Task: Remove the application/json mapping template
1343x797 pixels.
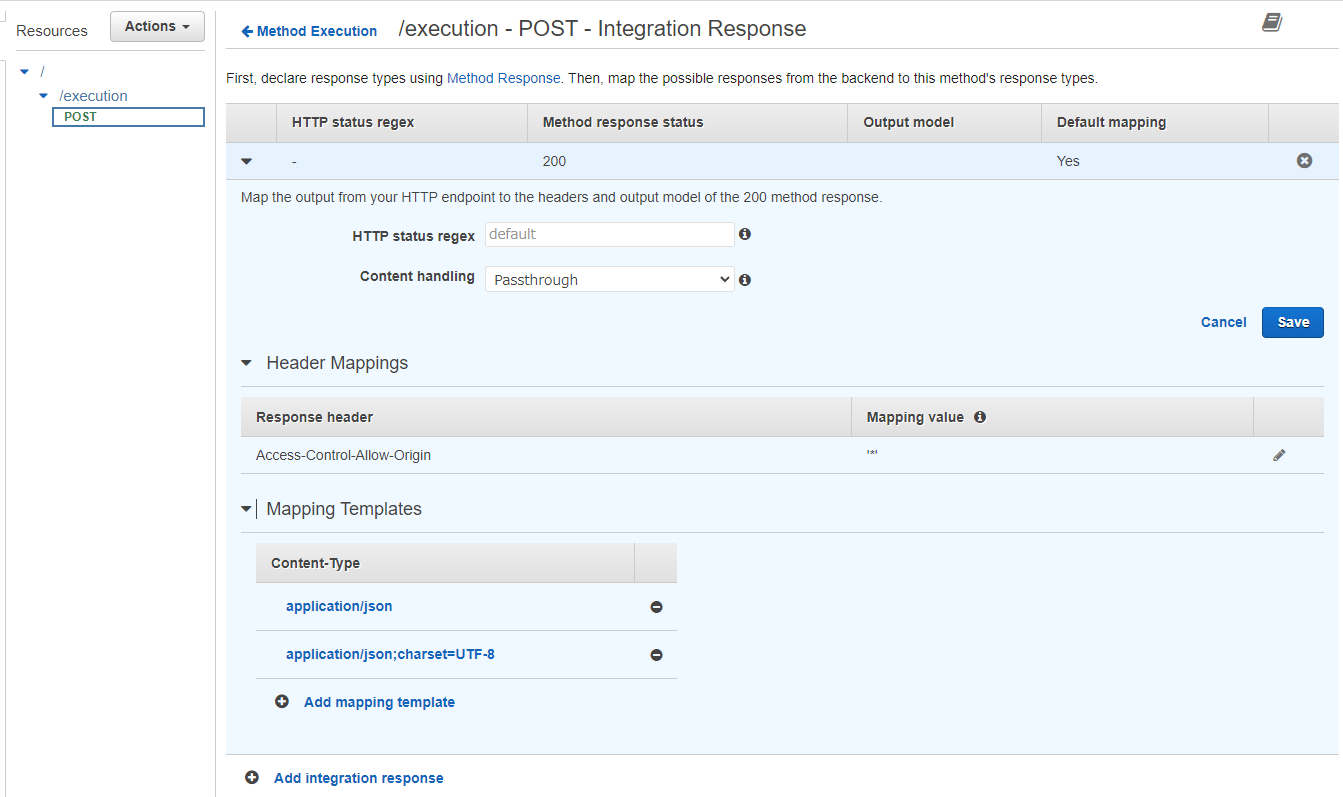Action: pos(656,607)
